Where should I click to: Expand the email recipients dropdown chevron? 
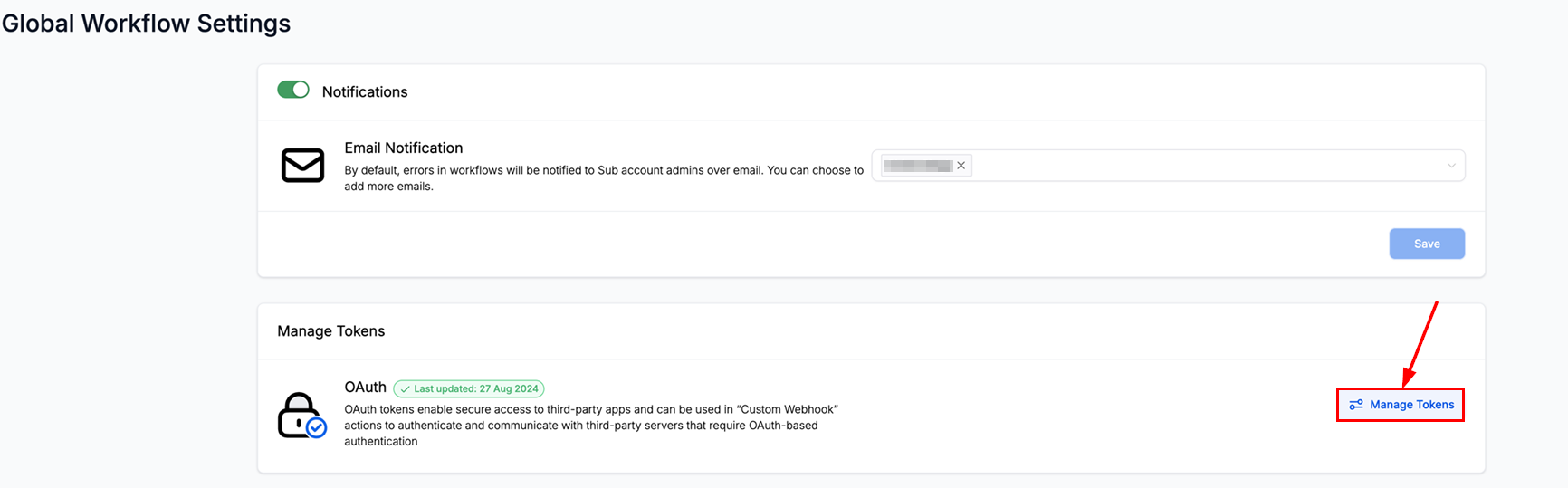point(1451,166)
